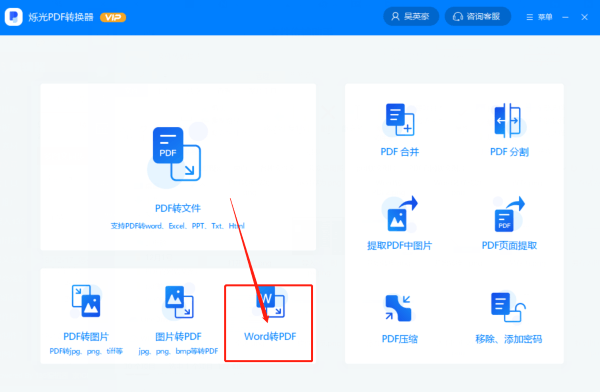Click the 图片转PDF label
Screen dimensions: 600x392
click(178, 336)
